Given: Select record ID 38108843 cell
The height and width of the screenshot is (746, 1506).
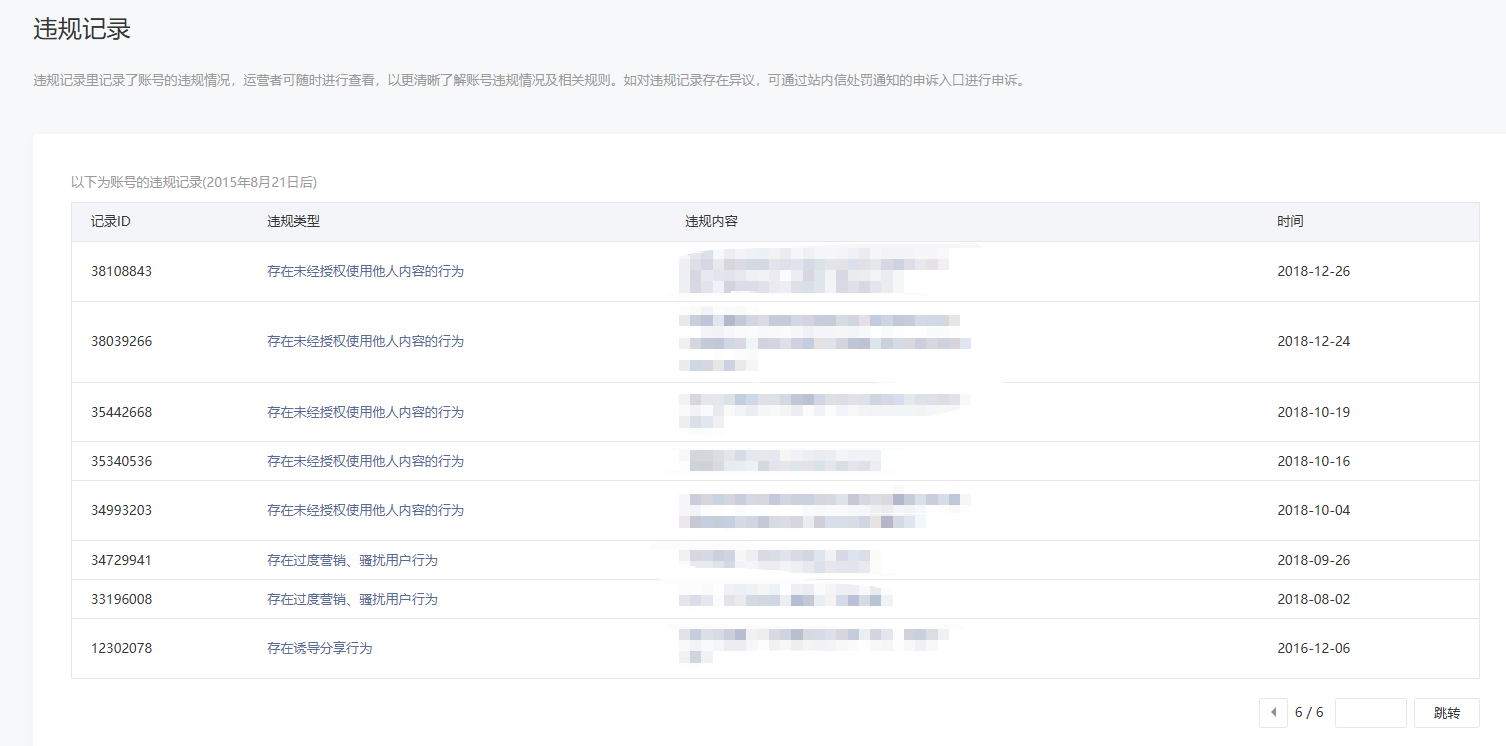Looking at the screenshot, I should click(121, 271).
